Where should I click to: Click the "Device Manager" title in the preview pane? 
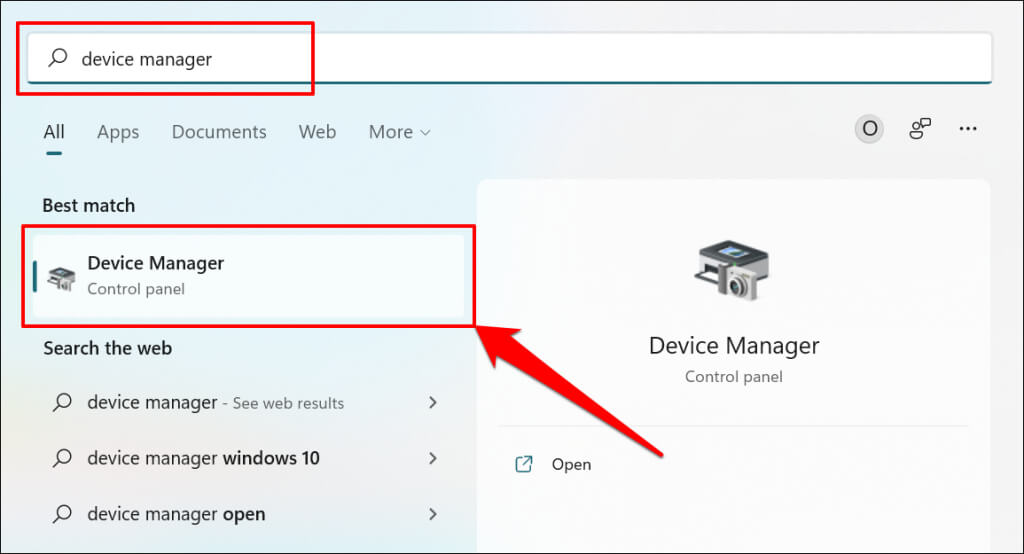734,346
